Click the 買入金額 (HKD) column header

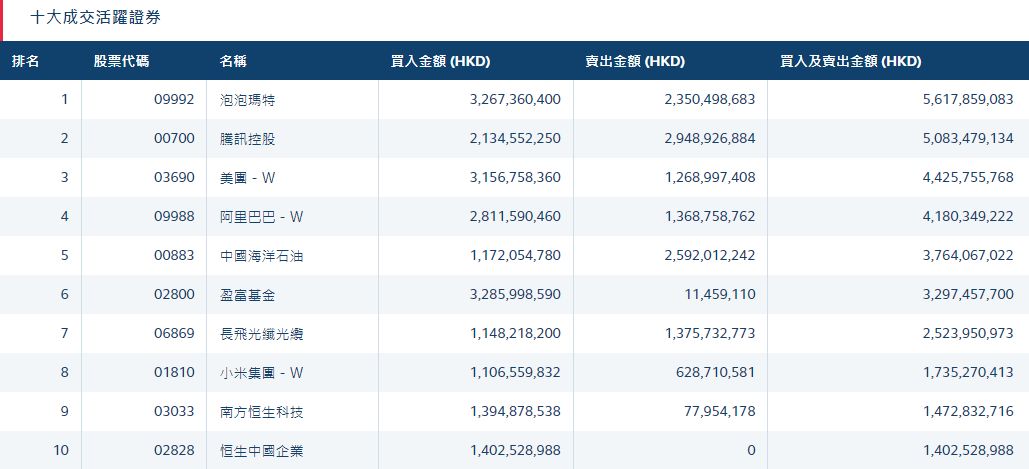(440, 61)
